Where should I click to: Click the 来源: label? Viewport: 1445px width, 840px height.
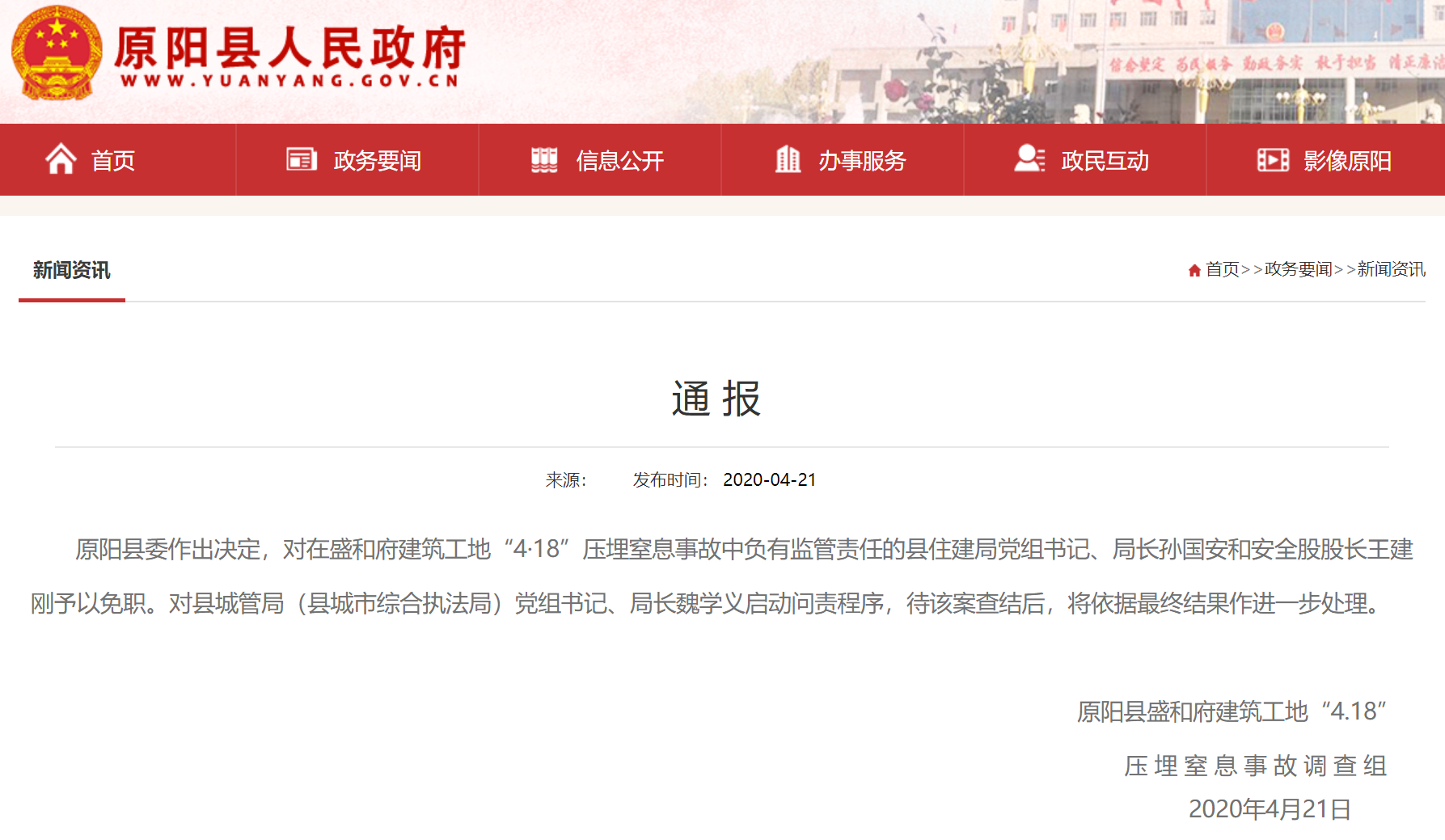[566, 480]
